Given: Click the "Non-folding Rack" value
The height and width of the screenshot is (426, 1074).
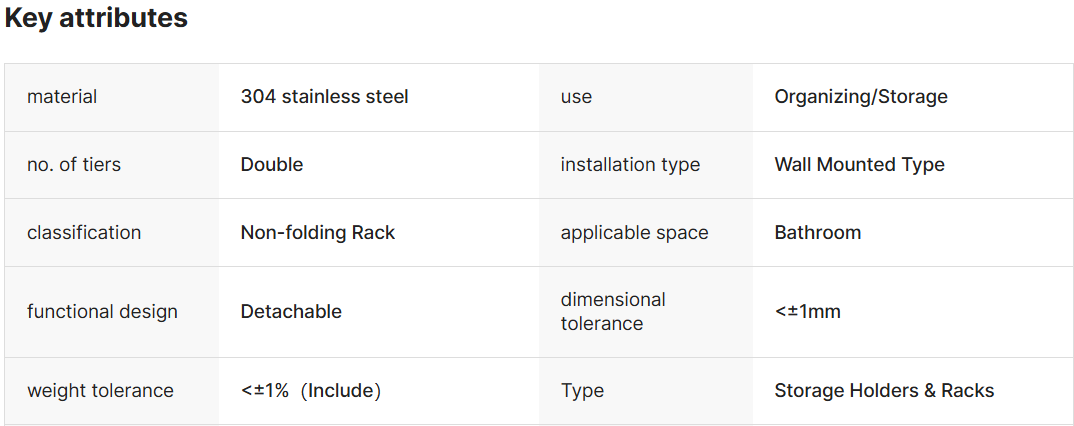Looking at the screenshot, I should tap(318, 233).
